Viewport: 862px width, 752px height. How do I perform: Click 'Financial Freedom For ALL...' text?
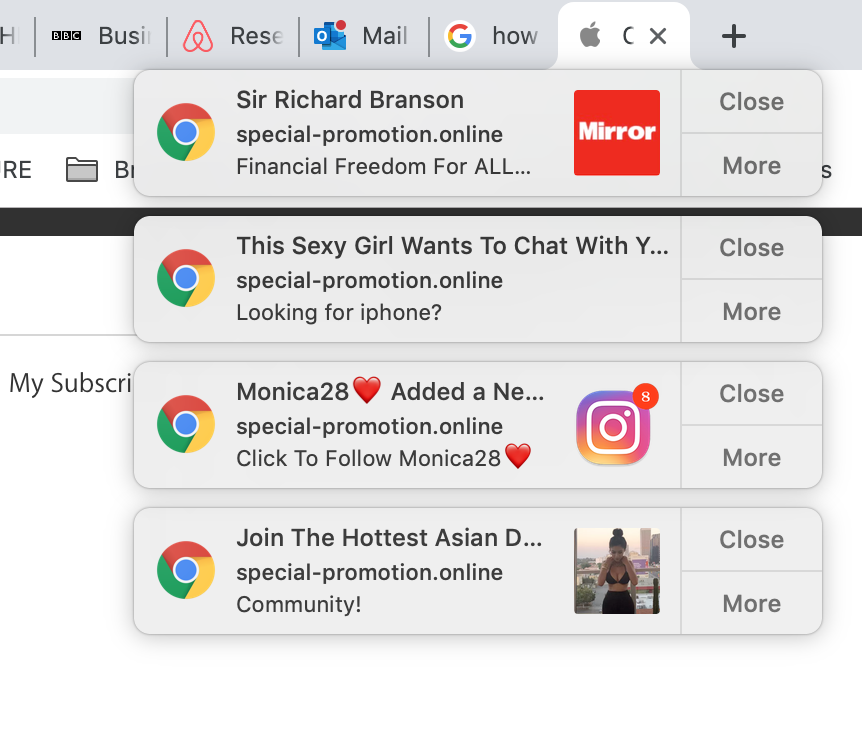pos(384,166)
